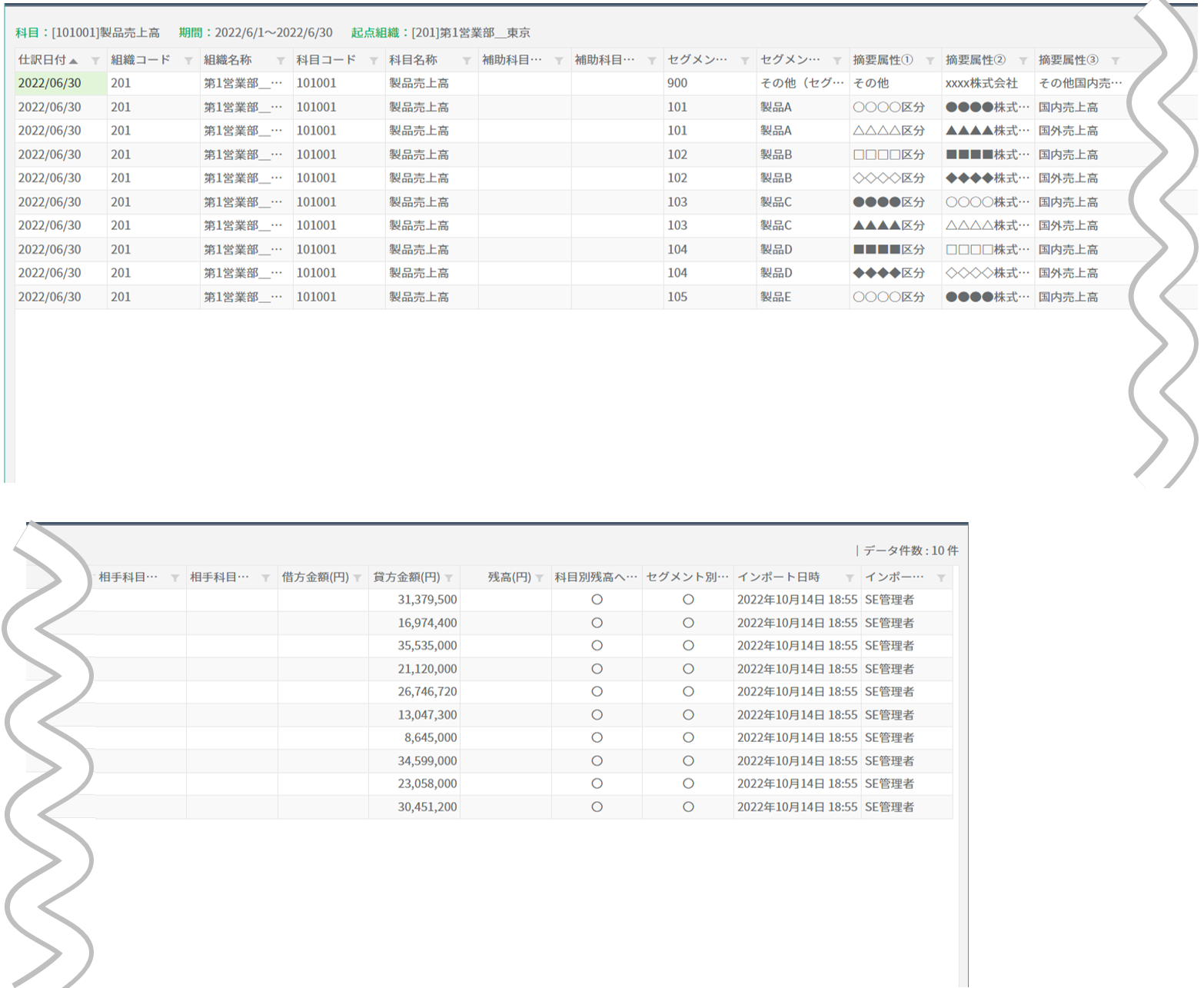Expand the 借方金額(円) filter dropdown

click(x=358, y=578)
